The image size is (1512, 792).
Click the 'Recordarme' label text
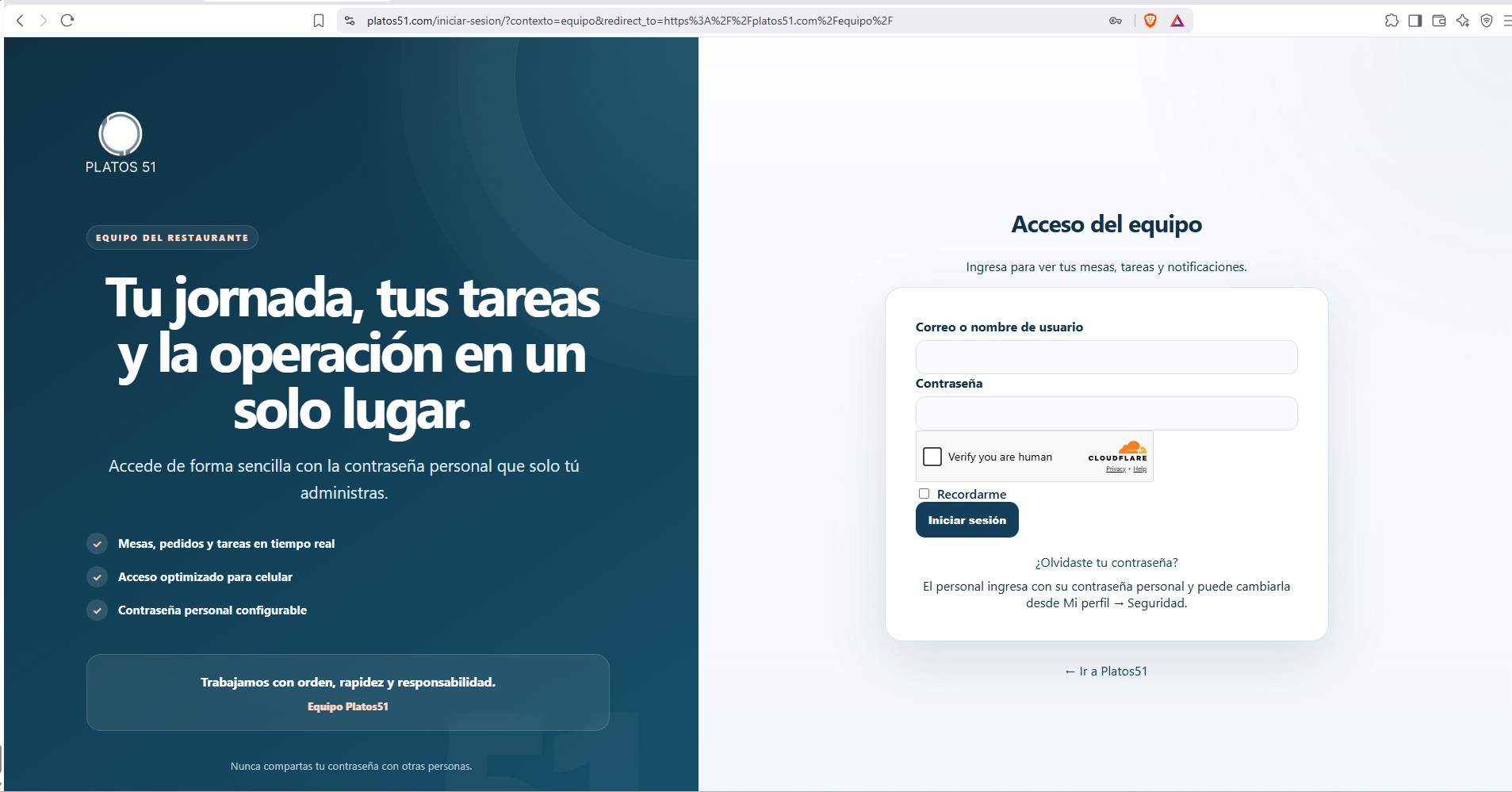point(971,494)
